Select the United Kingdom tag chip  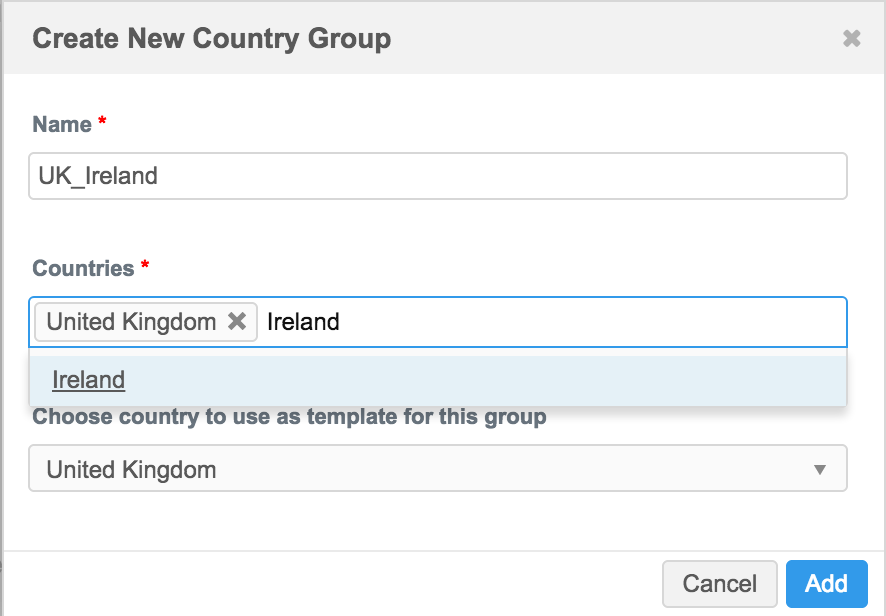[131, 322]
